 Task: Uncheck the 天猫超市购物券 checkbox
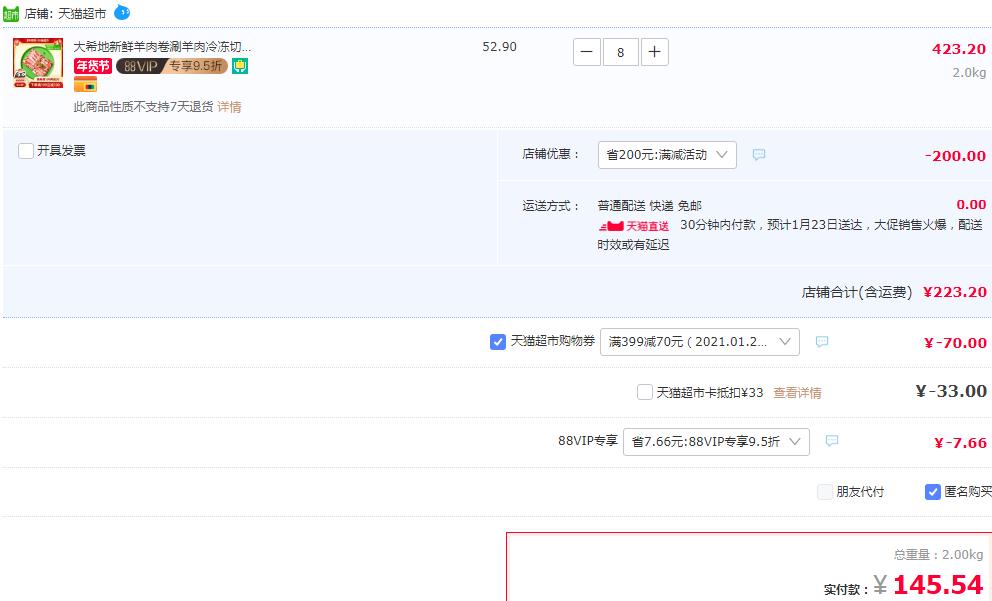[498, 342]
